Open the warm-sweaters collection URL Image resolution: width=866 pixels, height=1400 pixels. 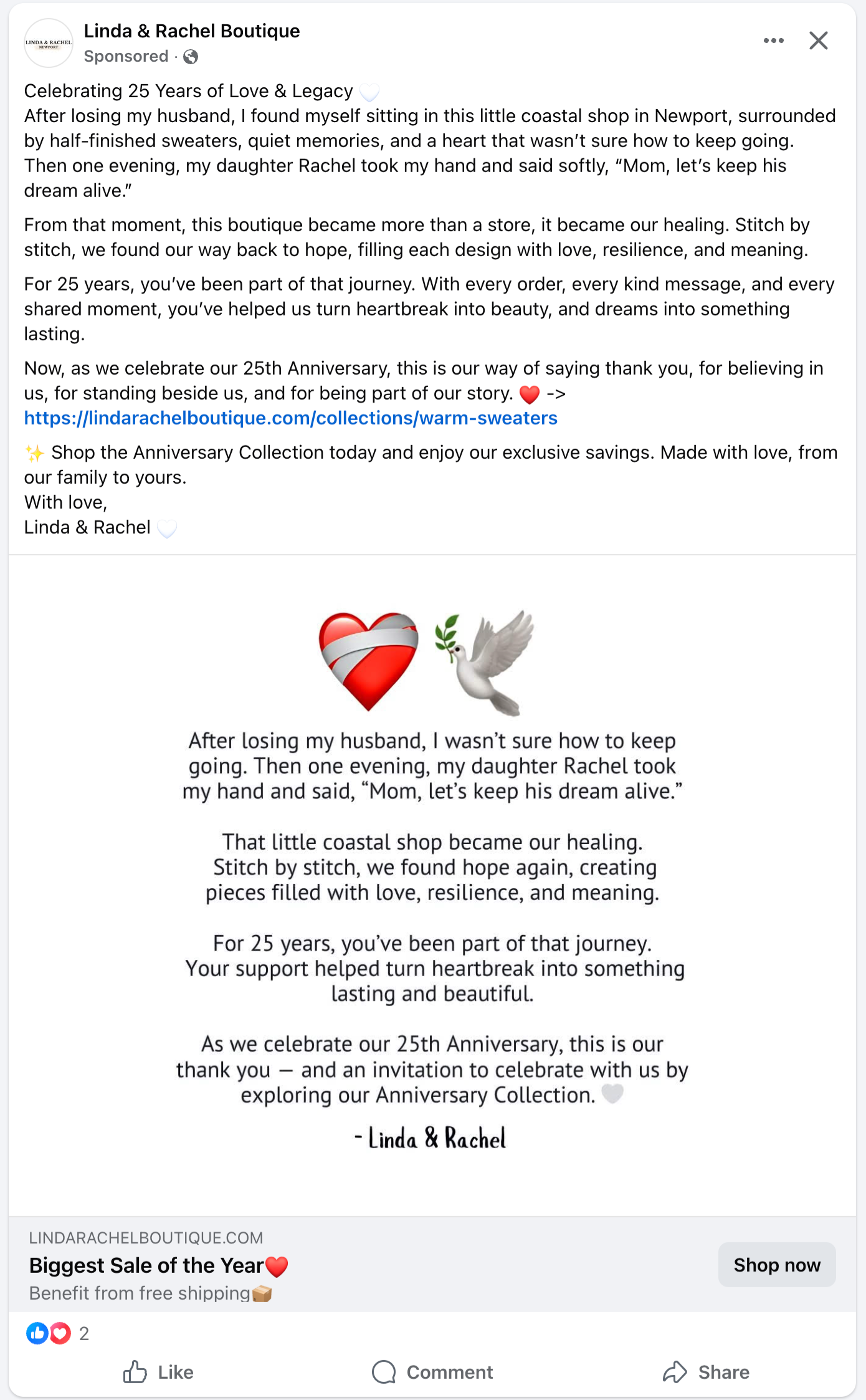coord(291,418)
